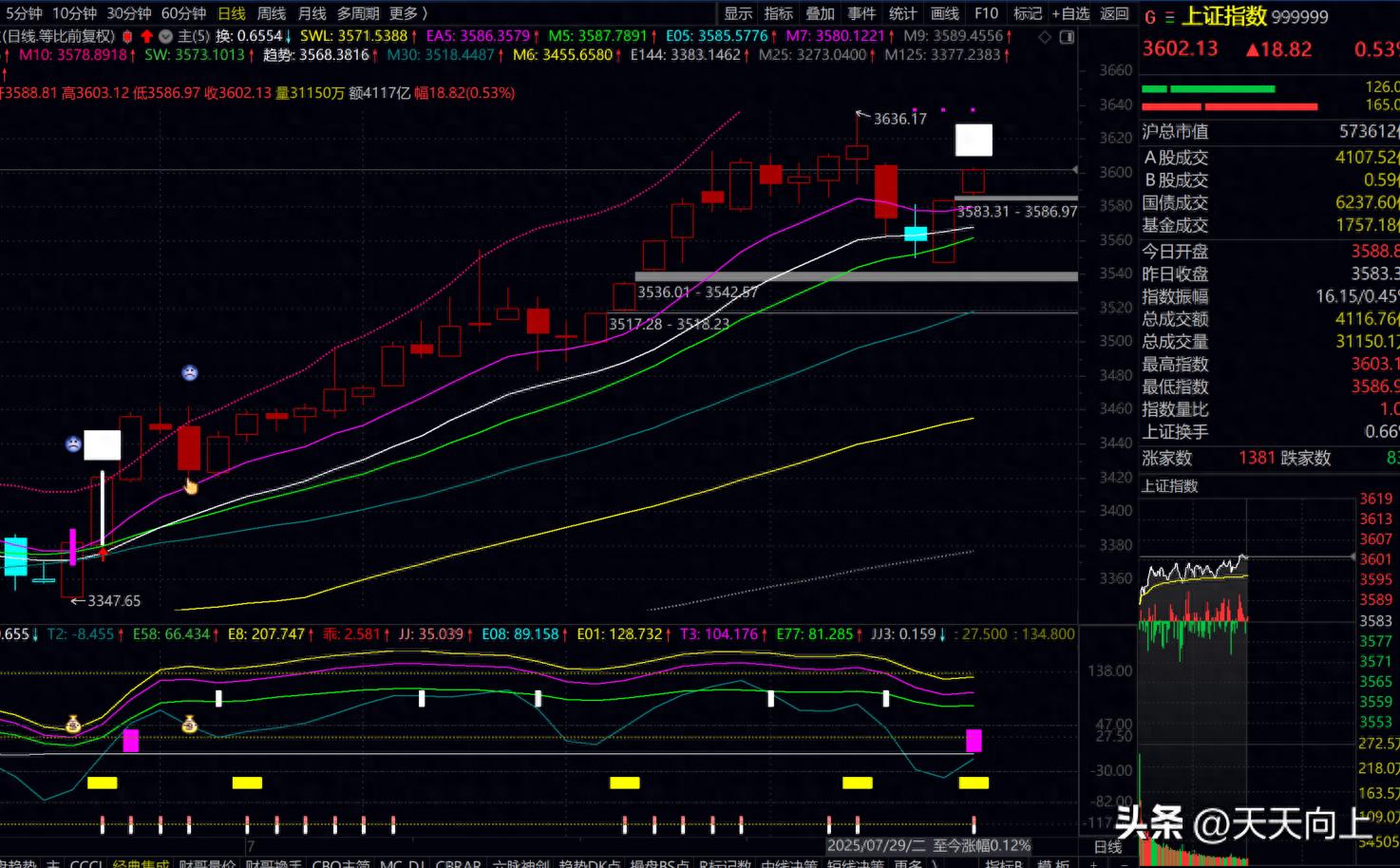Image resolution: width=1400 pixels, height=868 pixels.
Task: Select the CBBAR indicator tab
Action: pos(459,862)
